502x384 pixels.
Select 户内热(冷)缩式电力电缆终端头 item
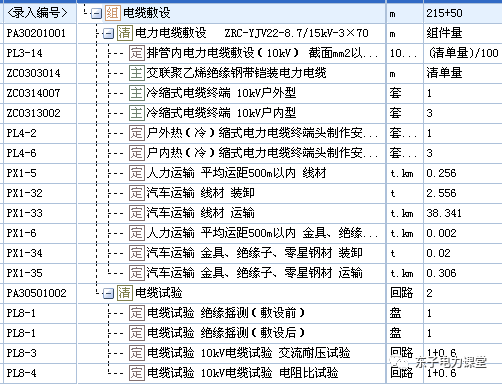[x=262, y=153]
